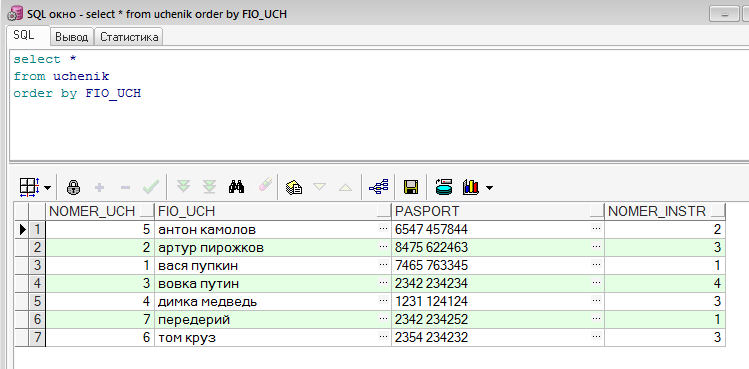The height and width of the screenshot is (369, 749).
Task: Click the previous record up-triangle icon
Action: (345, 187)
